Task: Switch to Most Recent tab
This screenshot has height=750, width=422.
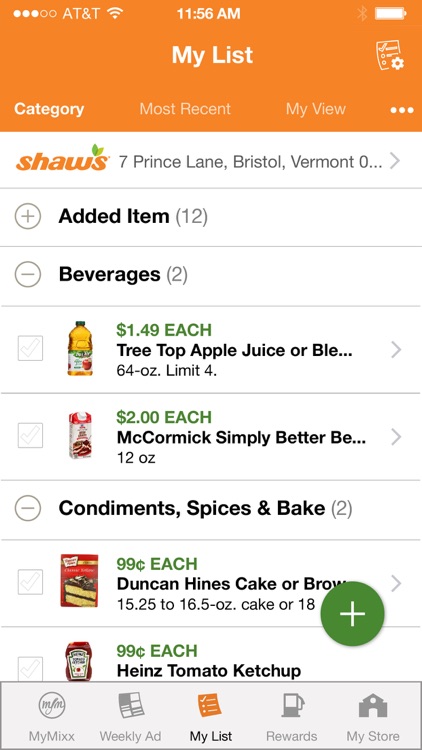Action: coord(185,109)
